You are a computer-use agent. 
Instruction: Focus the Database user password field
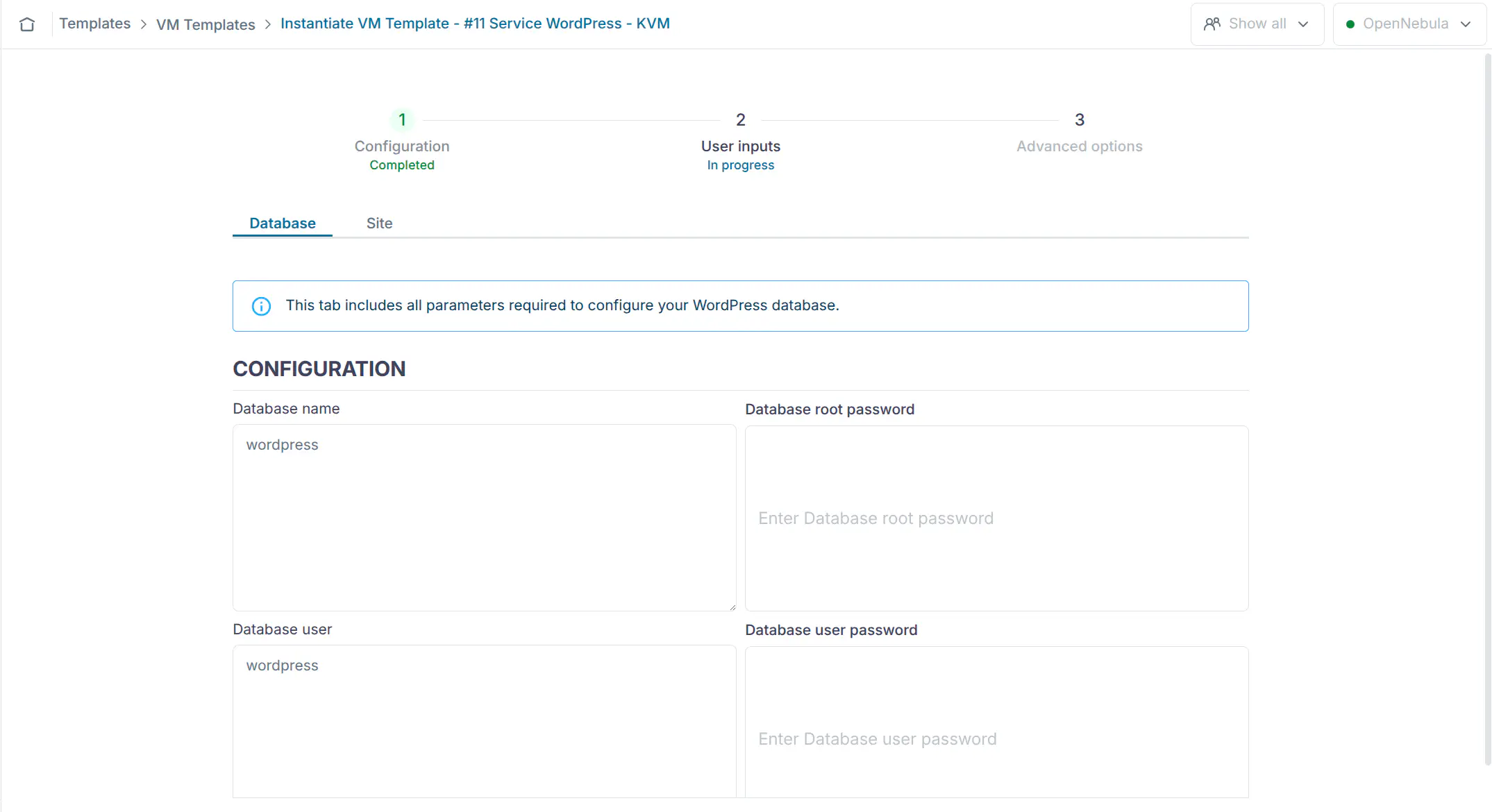[x=997, y=722]
